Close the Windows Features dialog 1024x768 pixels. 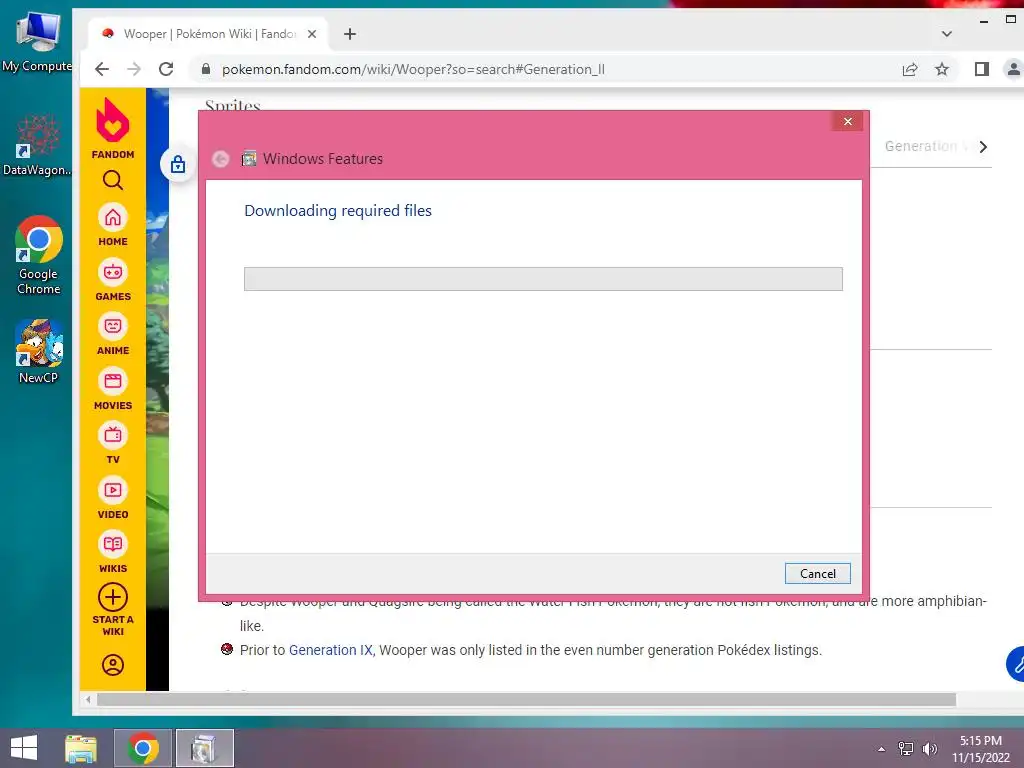(x=848, y=121)
